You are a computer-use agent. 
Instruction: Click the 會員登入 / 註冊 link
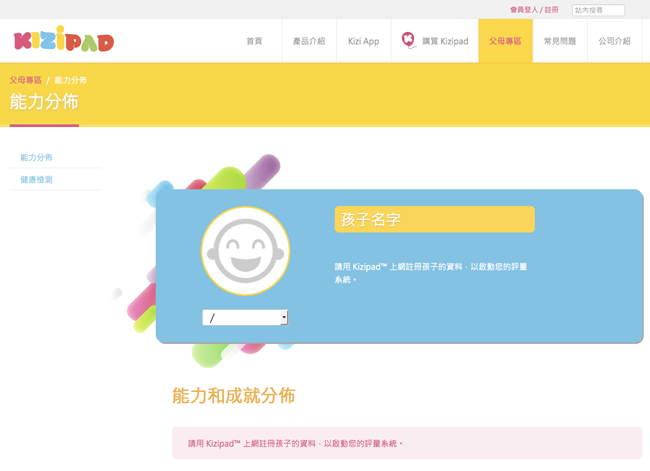point(534,10)
